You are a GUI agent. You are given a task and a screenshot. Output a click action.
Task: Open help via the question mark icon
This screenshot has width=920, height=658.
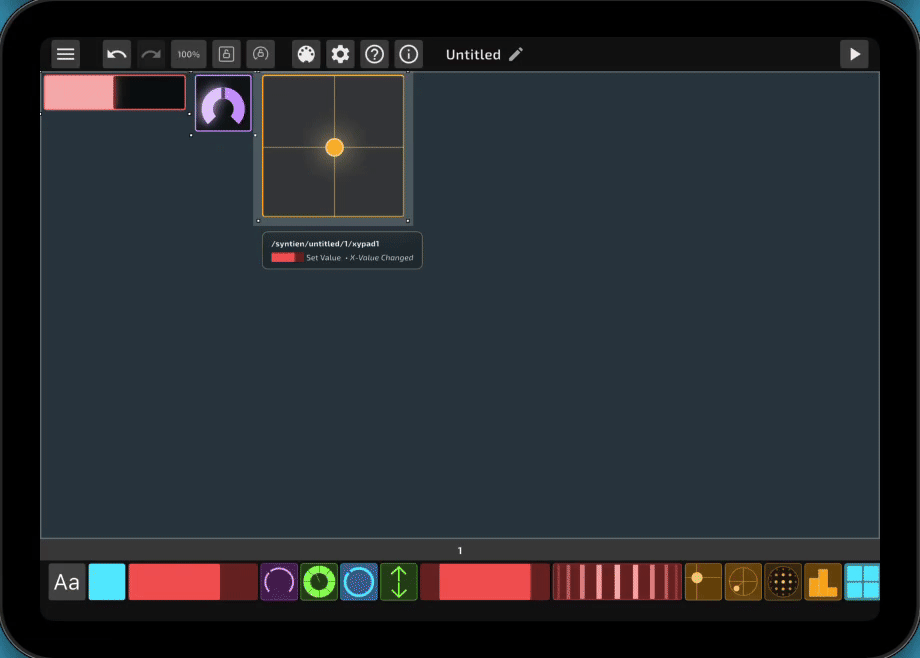374,55
